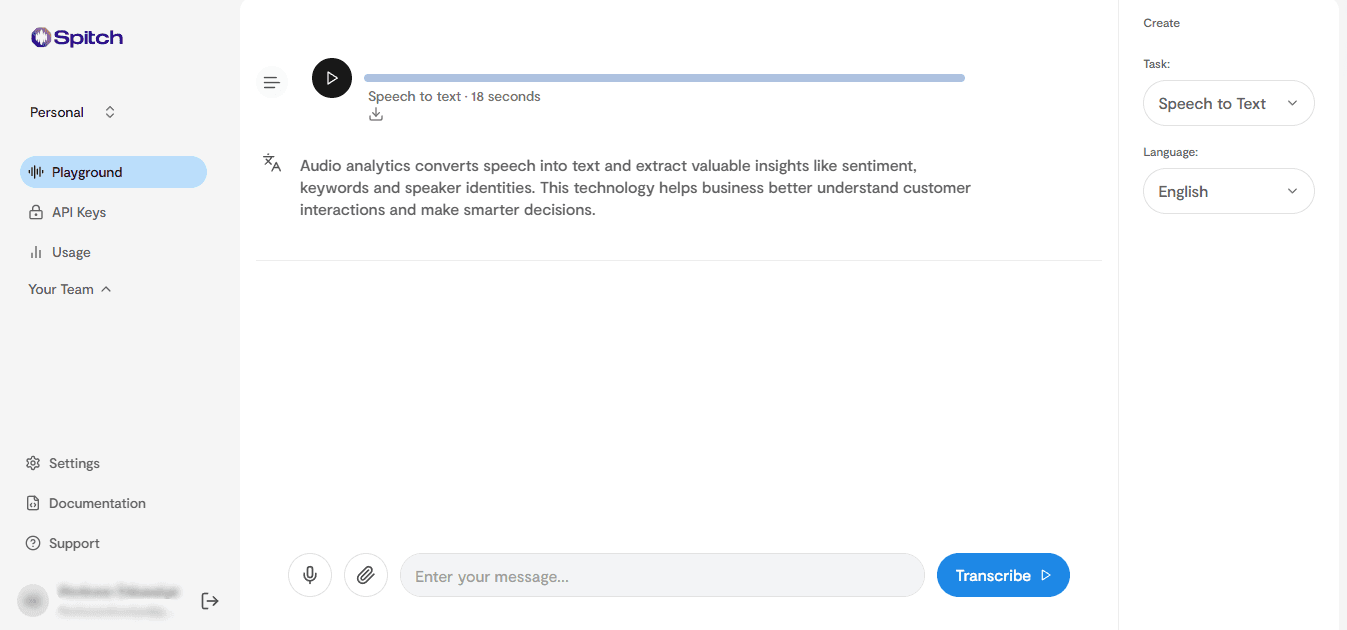This screenshot has width=1347, height=630.
Task: Seek on the audio progress bar
Action: [664, 78]
